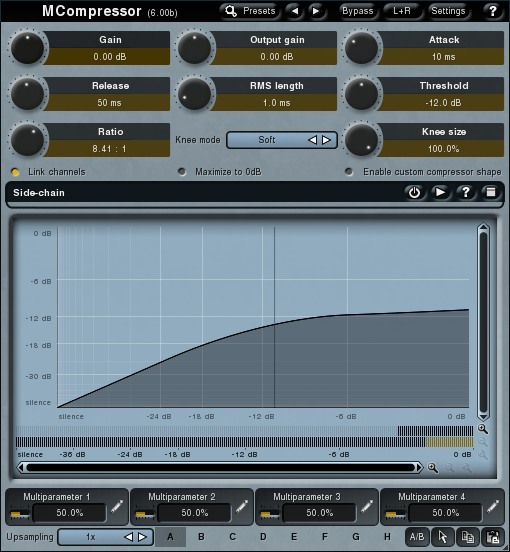Click the A/B comparison button

click(x=417, y=537)
